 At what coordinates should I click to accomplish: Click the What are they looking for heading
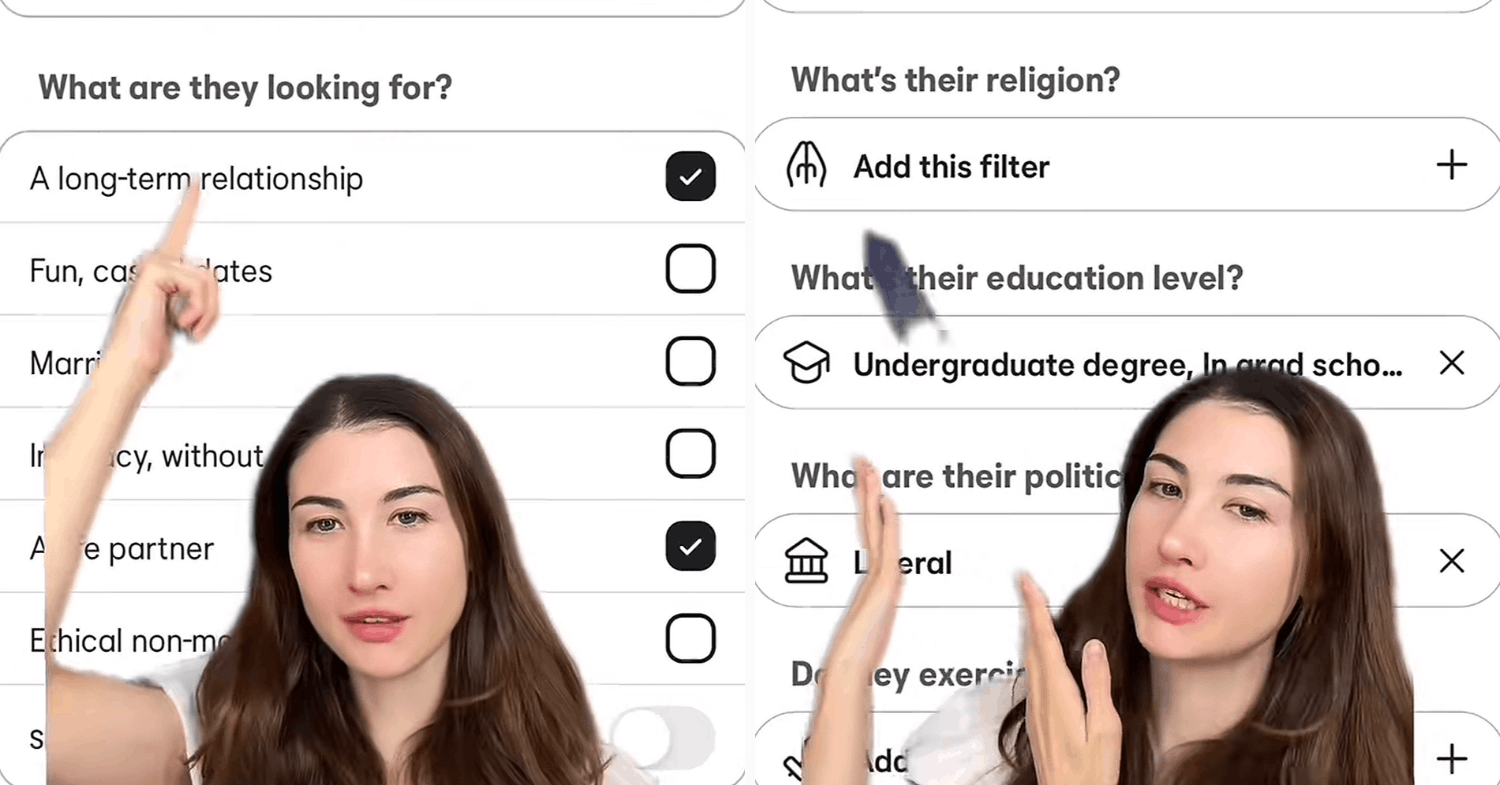point(245,88)
